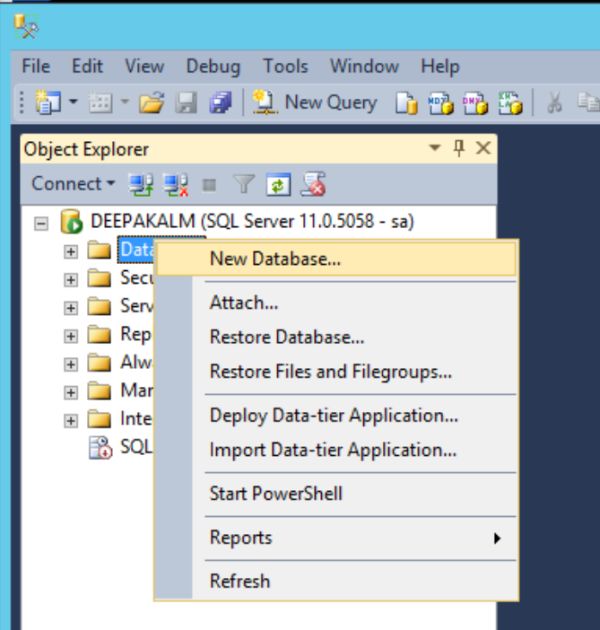Image resolution: width=600 pixels, height=630 pixels.
Task: Click the SSMS application icon in title bar
Action: tap(26, 26)
